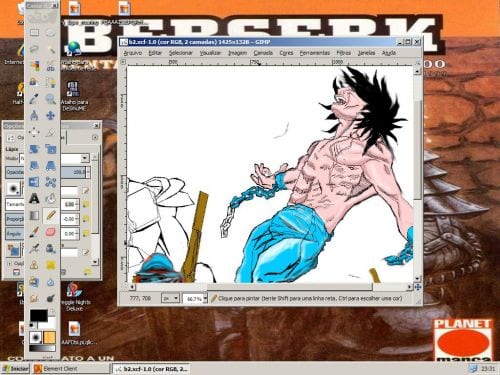The image size is (500, 375).
Task: Open the Filtros menu
Action: [x=343, y=53]
